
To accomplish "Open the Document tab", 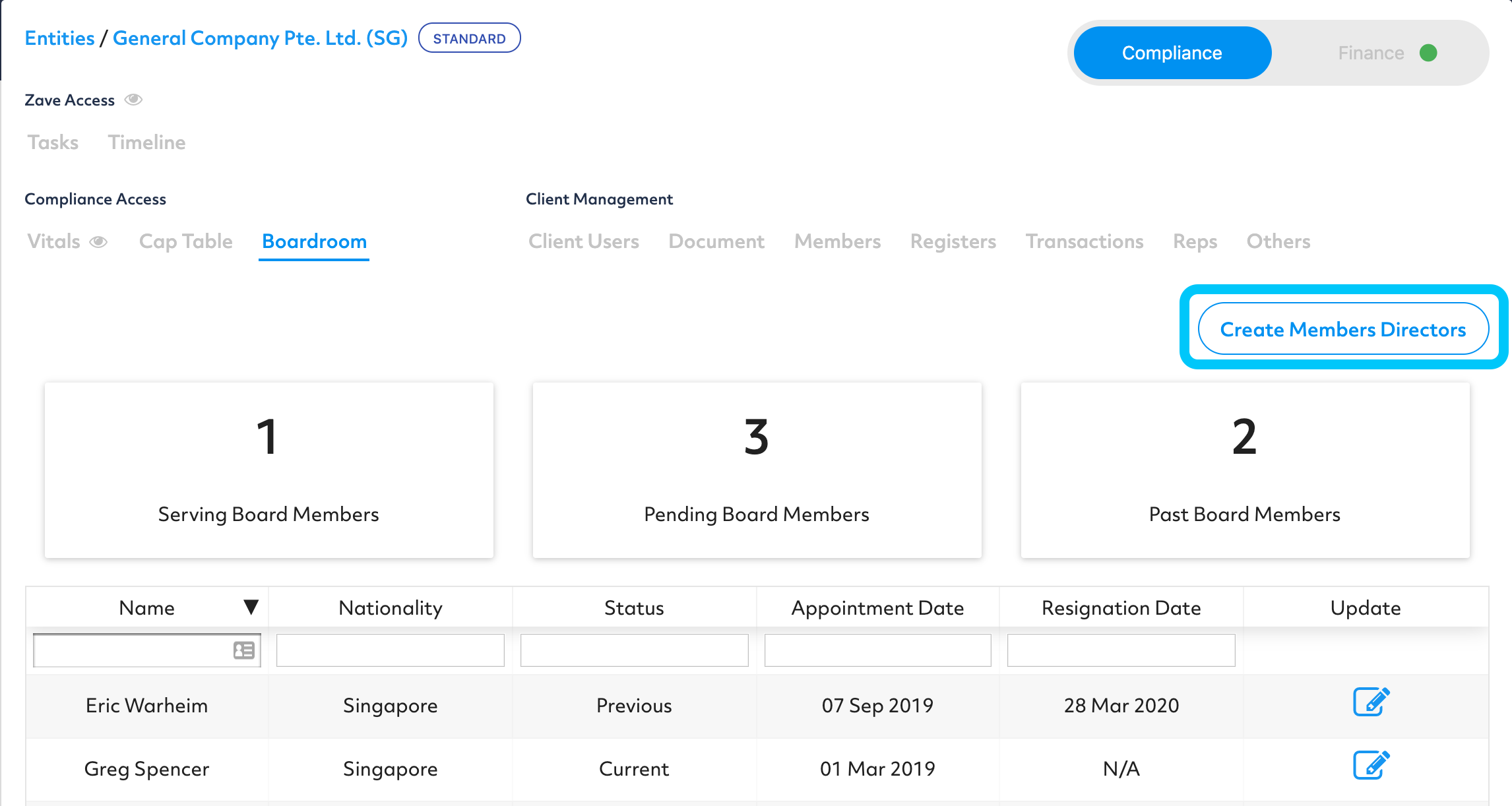I will coord(716,241).
